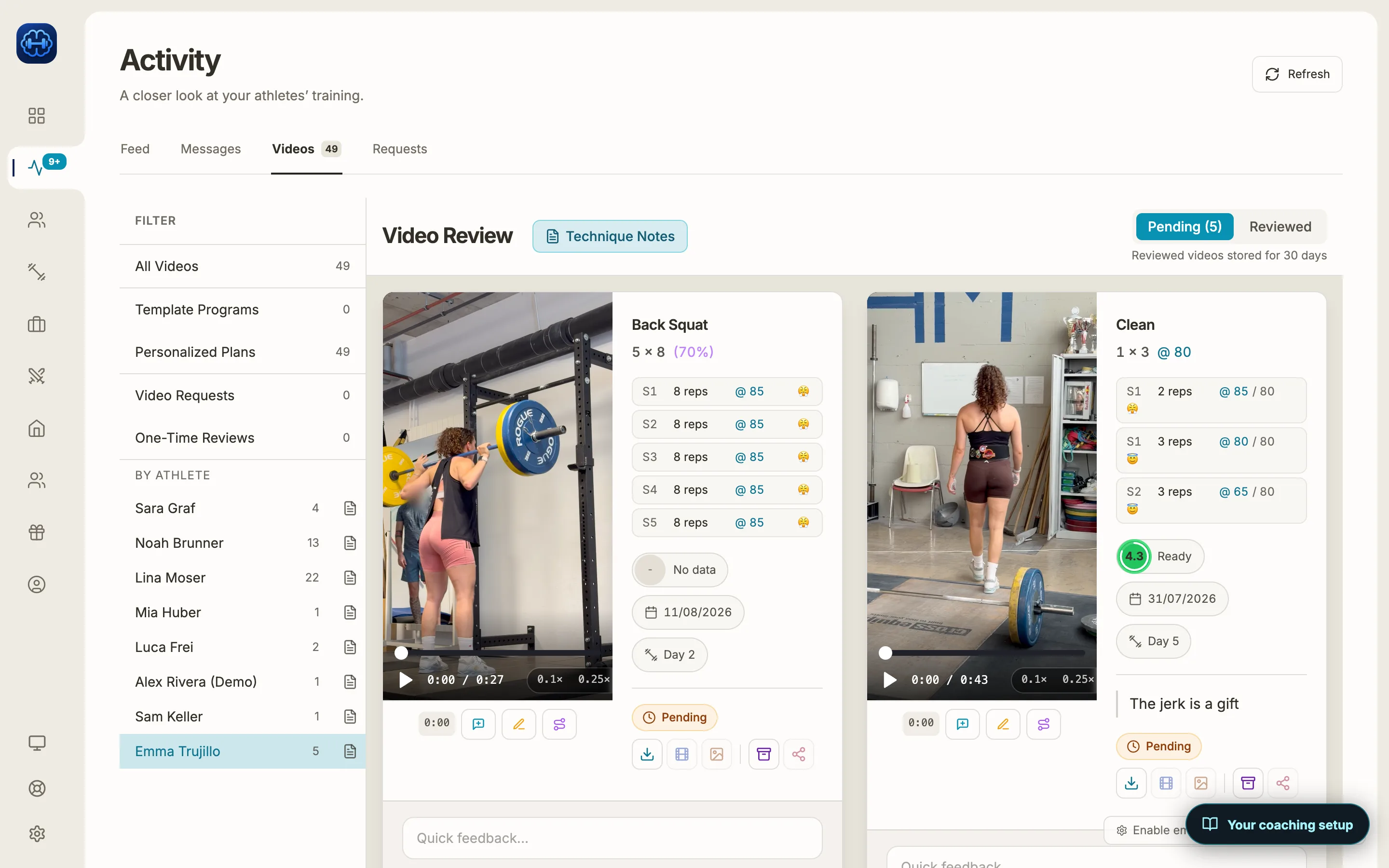Open Lina Moser's notes document icon
This screenshot has width=1389, height=868.
350,578
